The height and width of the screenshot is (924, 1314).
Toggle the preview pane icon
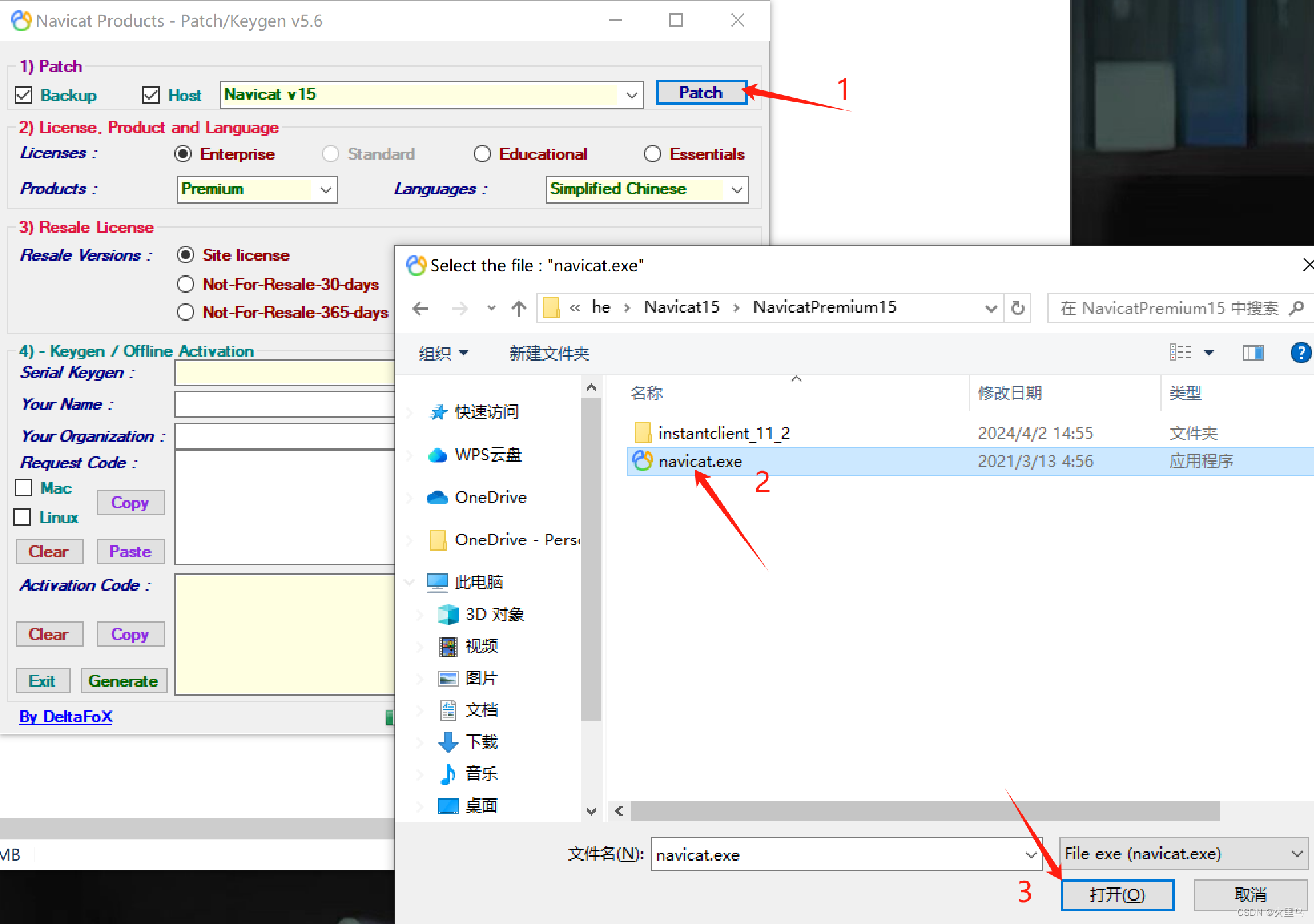coord(1253,353)
